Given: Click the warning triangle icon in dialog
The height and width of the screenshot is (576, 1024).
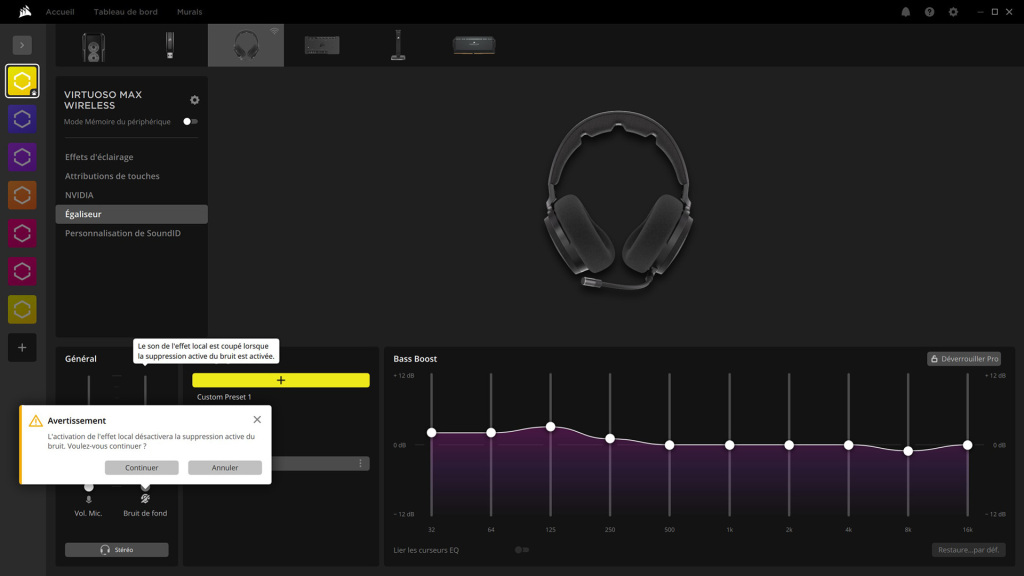Looking at the screenshot, I should 36,421.
